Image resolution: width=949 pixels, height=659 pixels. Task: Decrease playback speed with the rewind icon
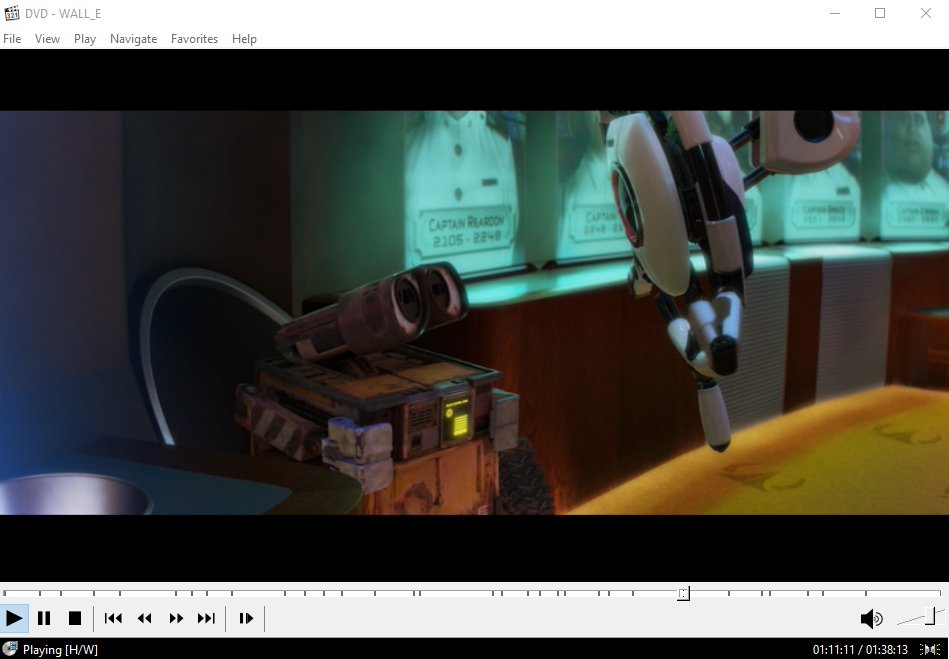tap(145, 618)
